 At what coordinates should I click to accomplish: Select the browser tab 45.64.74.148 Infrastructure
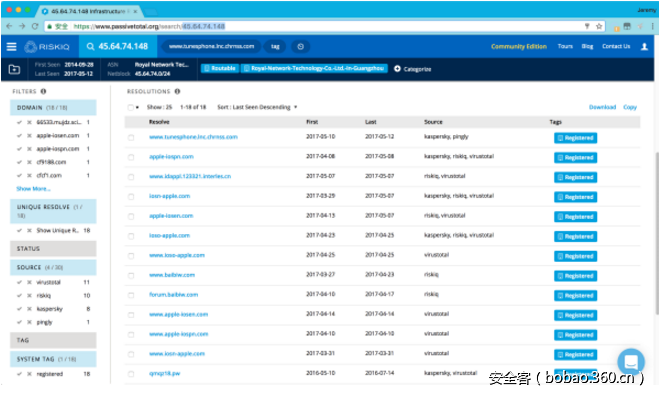89,11
